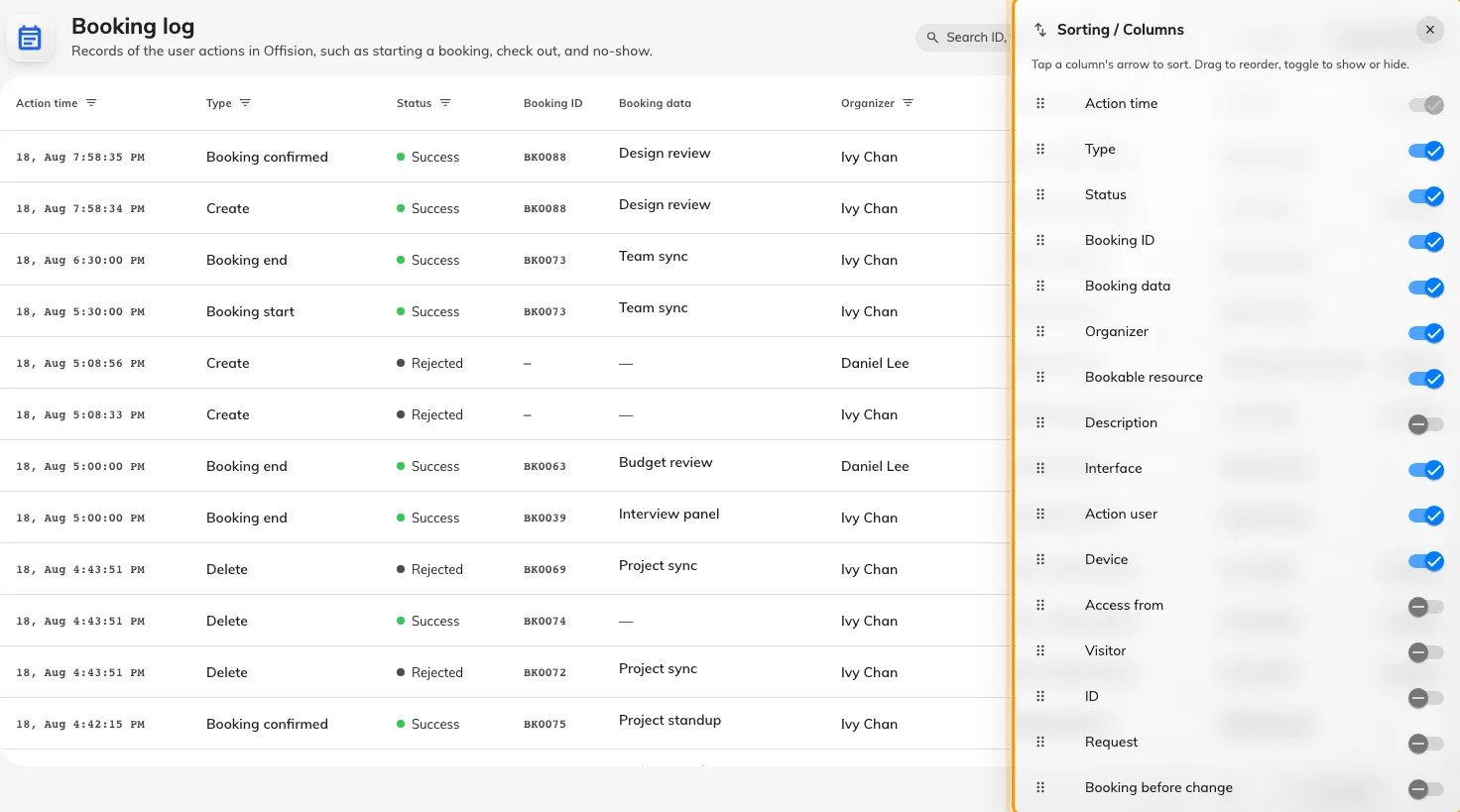Click booking ID BK0069
1460x812 pixels.
click(545, 570)
